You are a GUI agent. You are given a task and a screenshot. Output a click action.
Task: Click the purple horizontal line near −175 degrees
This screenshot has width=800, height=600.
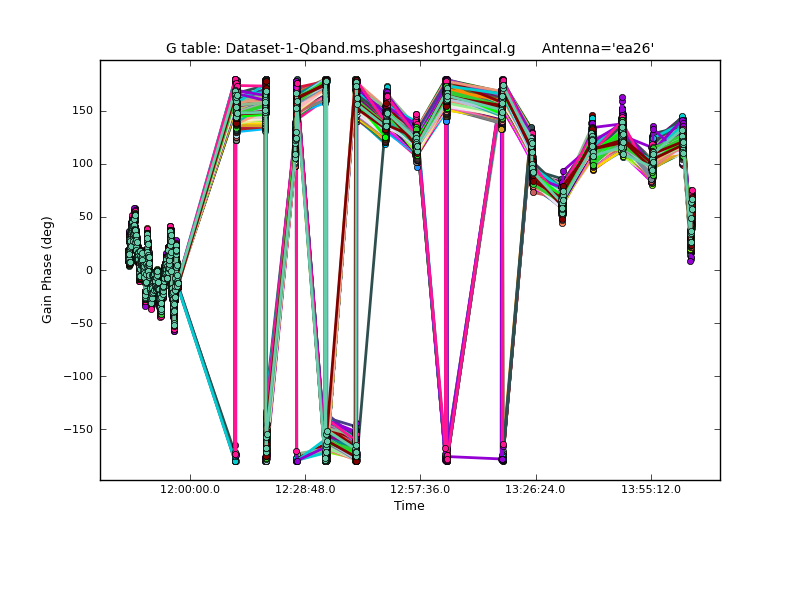click(473, 457)
